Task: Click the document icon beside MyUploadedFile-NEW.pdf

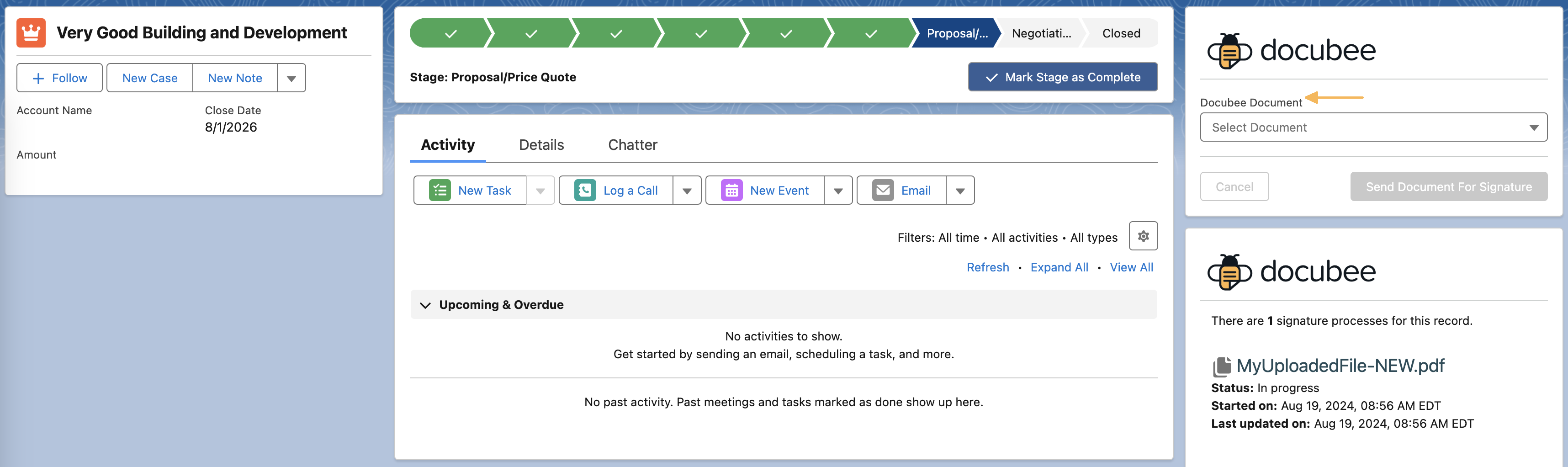Action: click(x=1222, y=366)
